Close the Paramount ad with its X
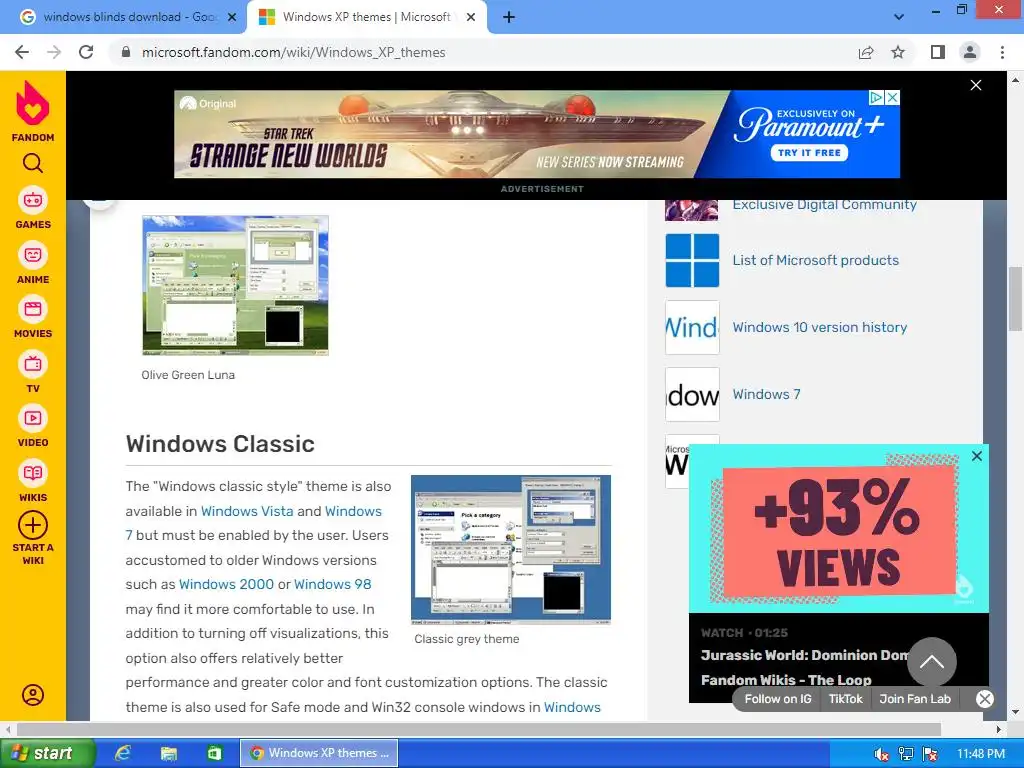 [x=892, y=97]
